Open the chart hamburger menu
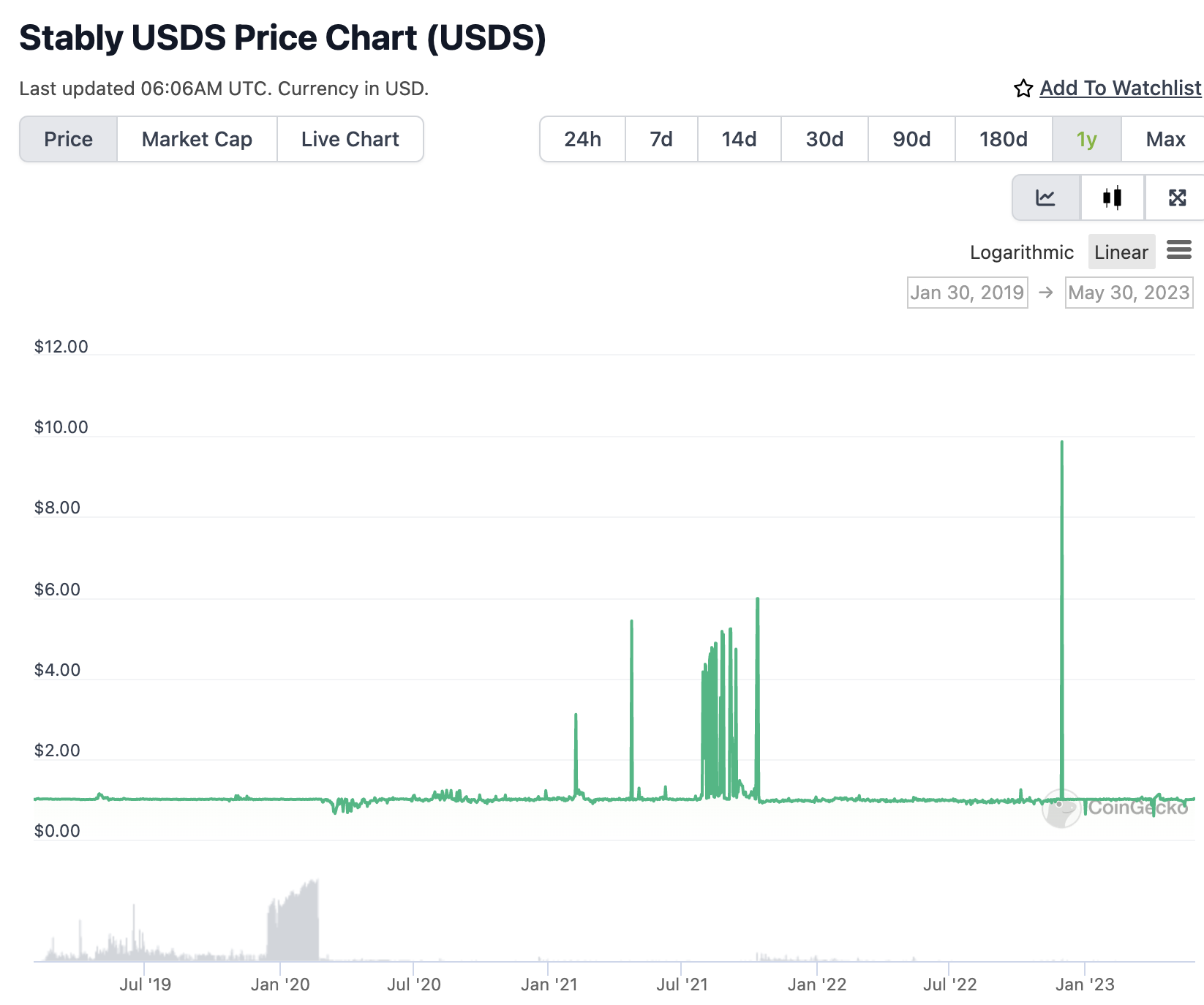 (1178, 250)
